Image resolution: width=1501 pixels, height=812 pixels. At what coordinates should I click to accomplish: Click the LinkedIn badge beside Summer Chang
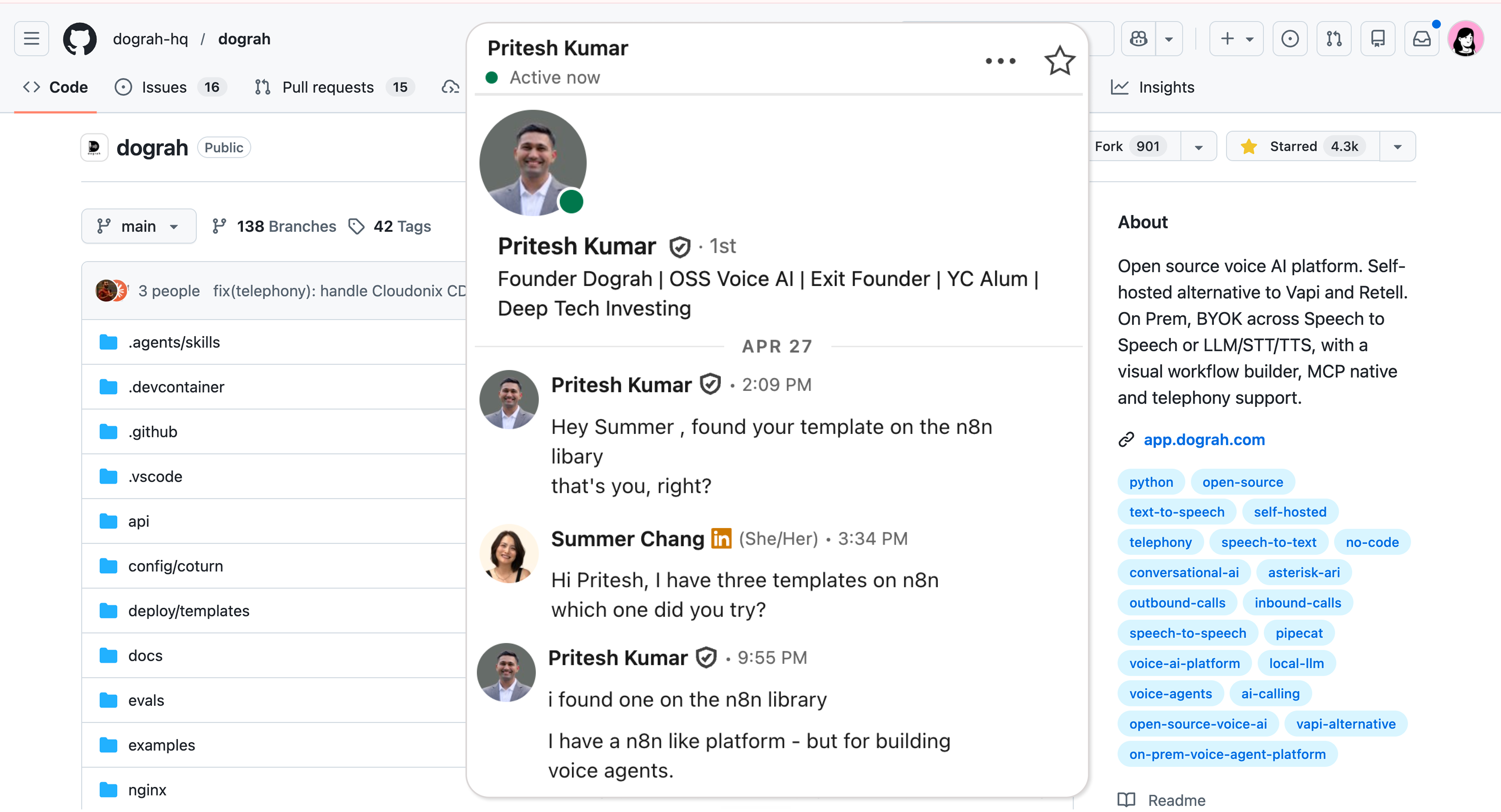tap(721, 538)
